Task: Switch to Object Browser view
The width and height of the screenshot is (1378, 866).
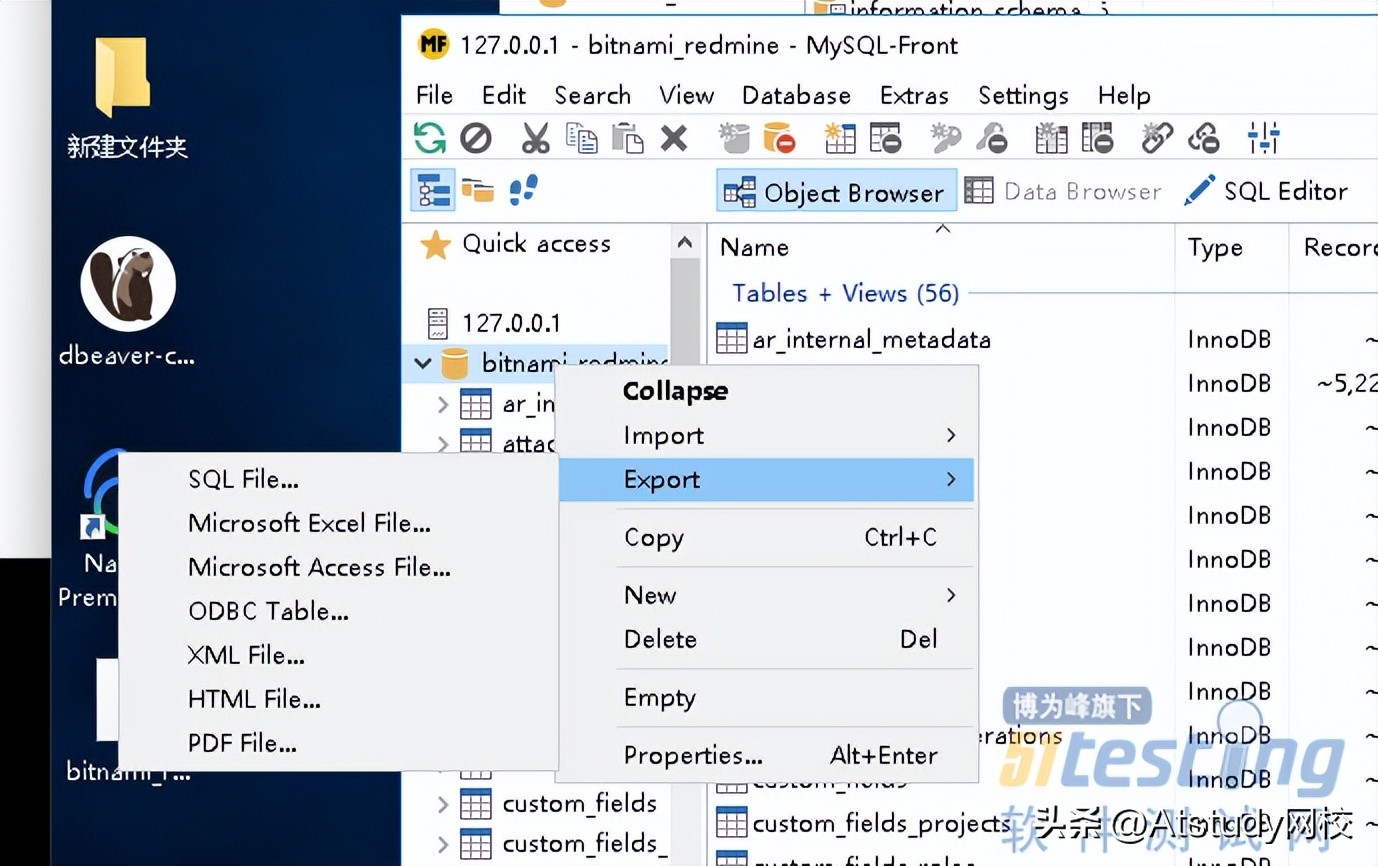Action: pos(836,192)
